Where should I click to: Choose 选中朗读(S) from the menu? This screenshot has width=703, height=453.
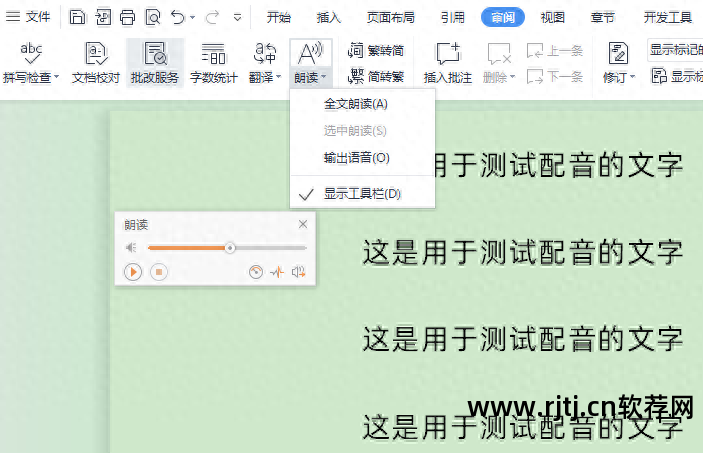[362, 131]
